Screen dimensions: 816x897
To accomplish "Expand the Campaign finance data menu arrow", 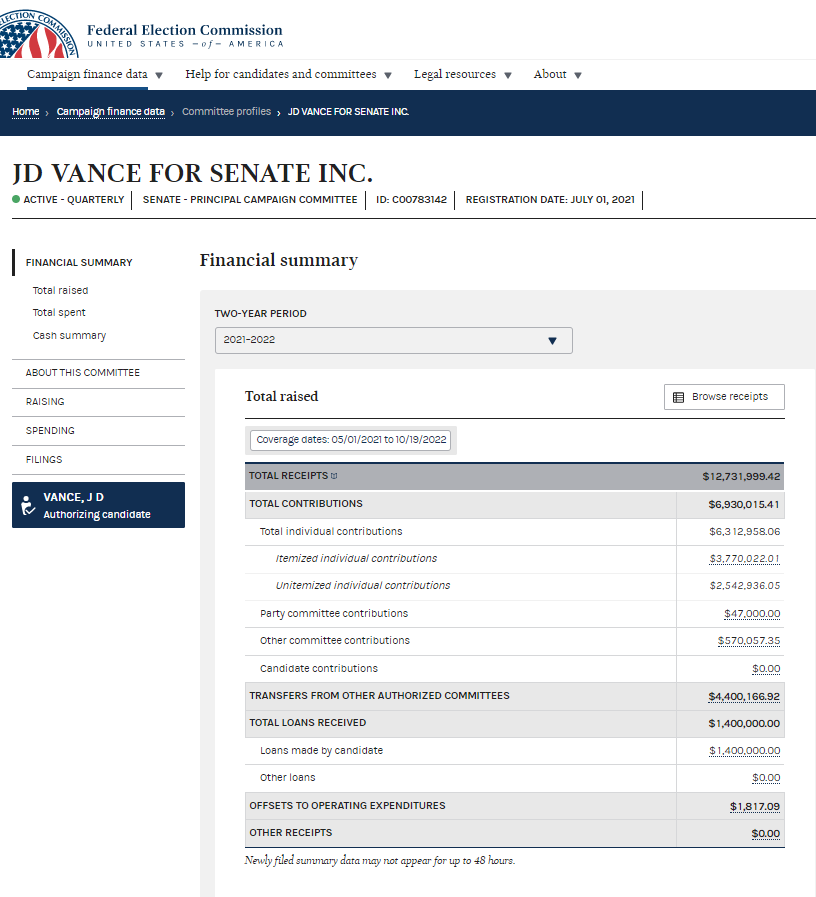I will [x=159, y=75].
